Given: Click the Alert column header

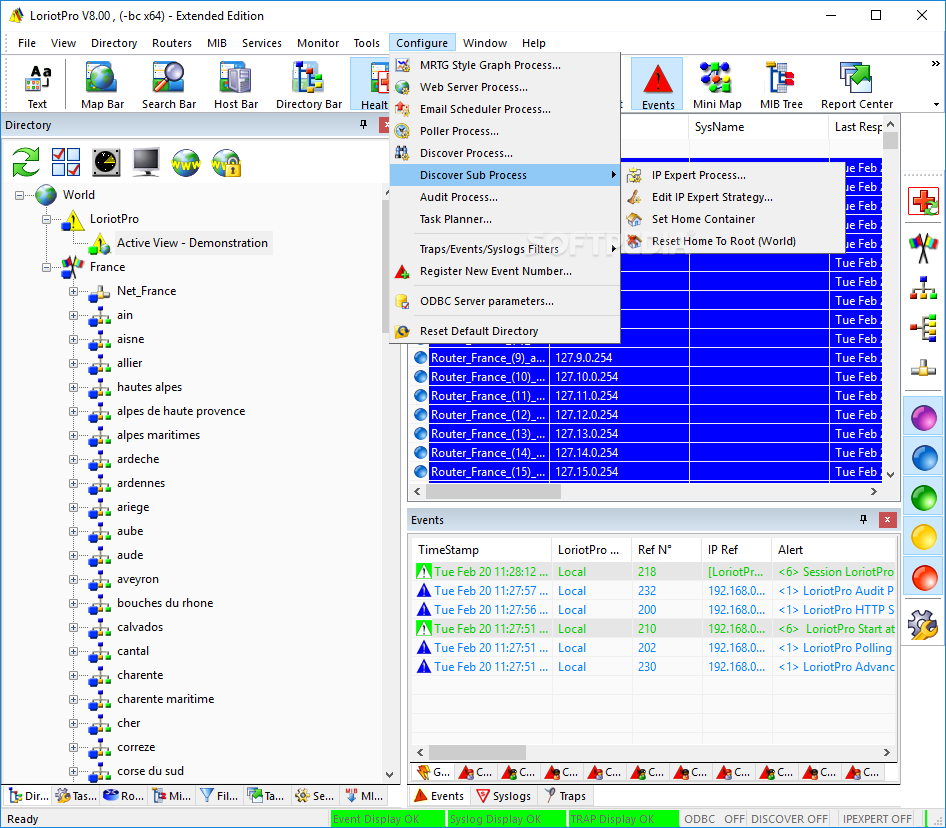Looking at the screenshot, I should tap(833, 550).
